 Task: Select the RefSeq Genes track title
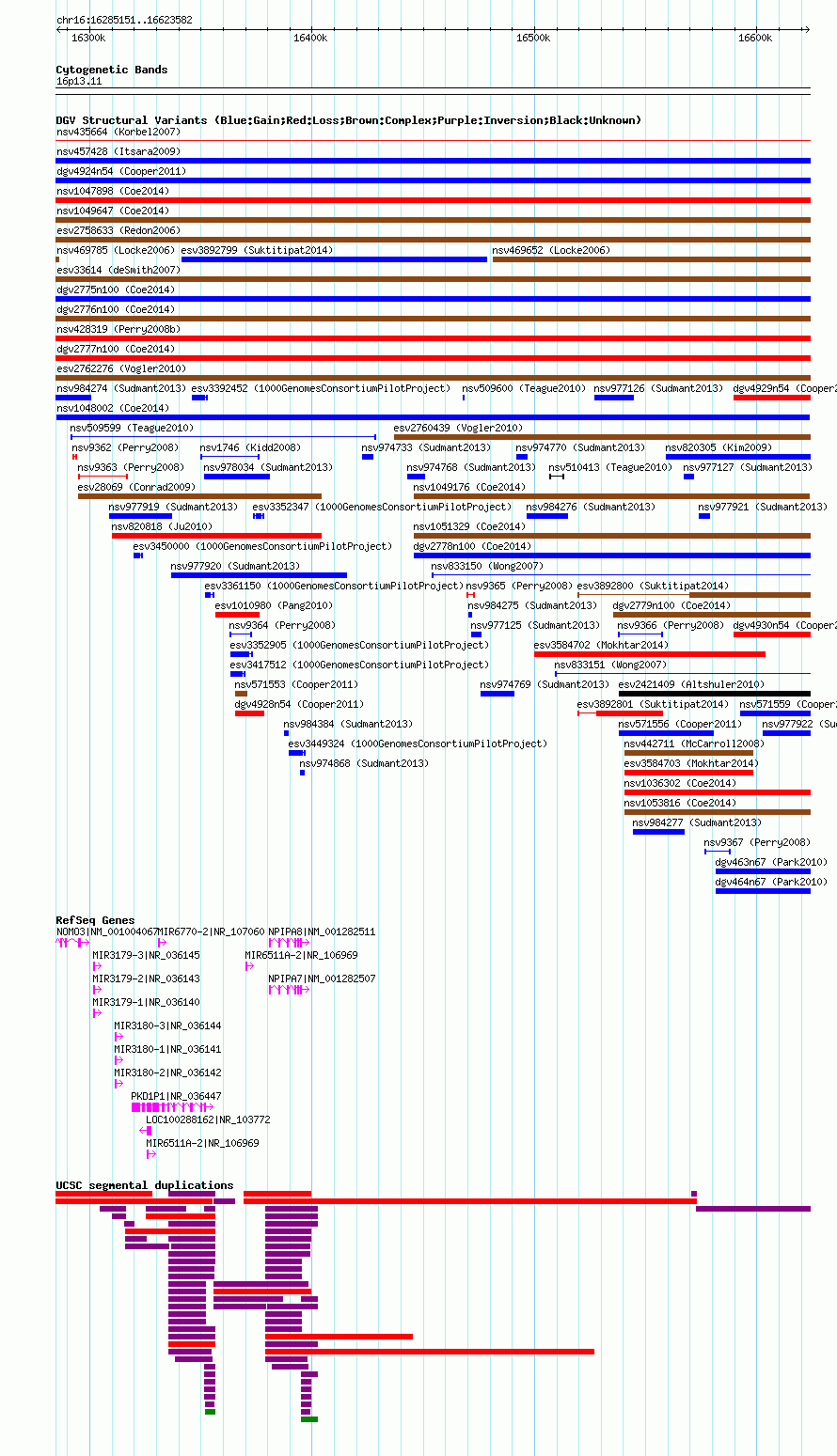[95, 920]
